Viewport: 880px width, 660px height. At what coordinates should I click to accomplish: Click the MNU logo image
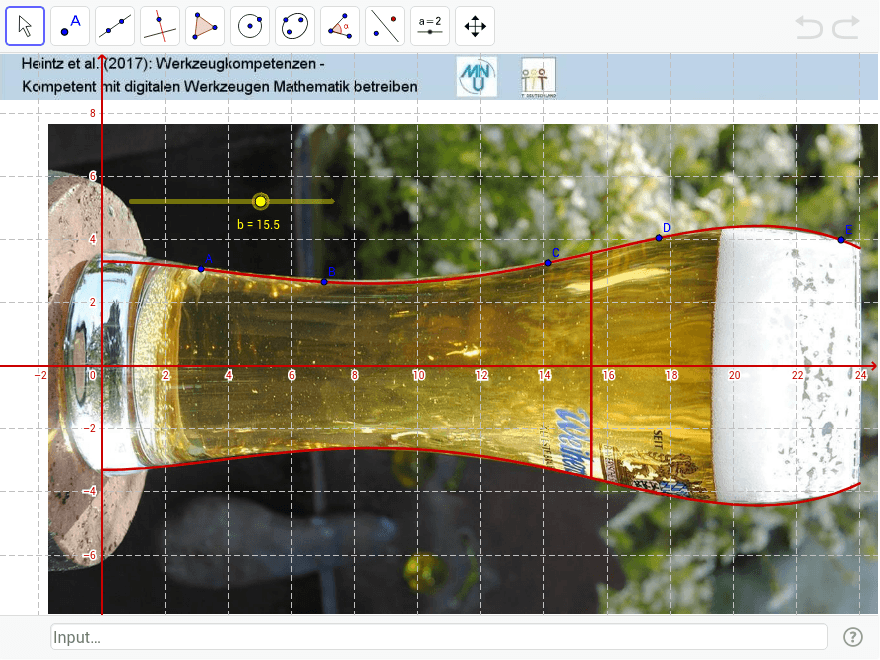click(476, 76)
